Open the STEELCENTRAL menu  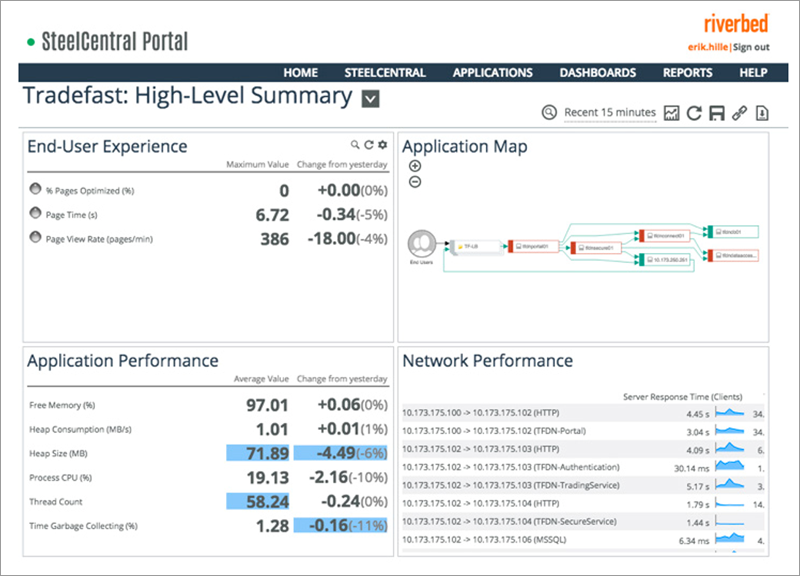click(x=385, y=73)
